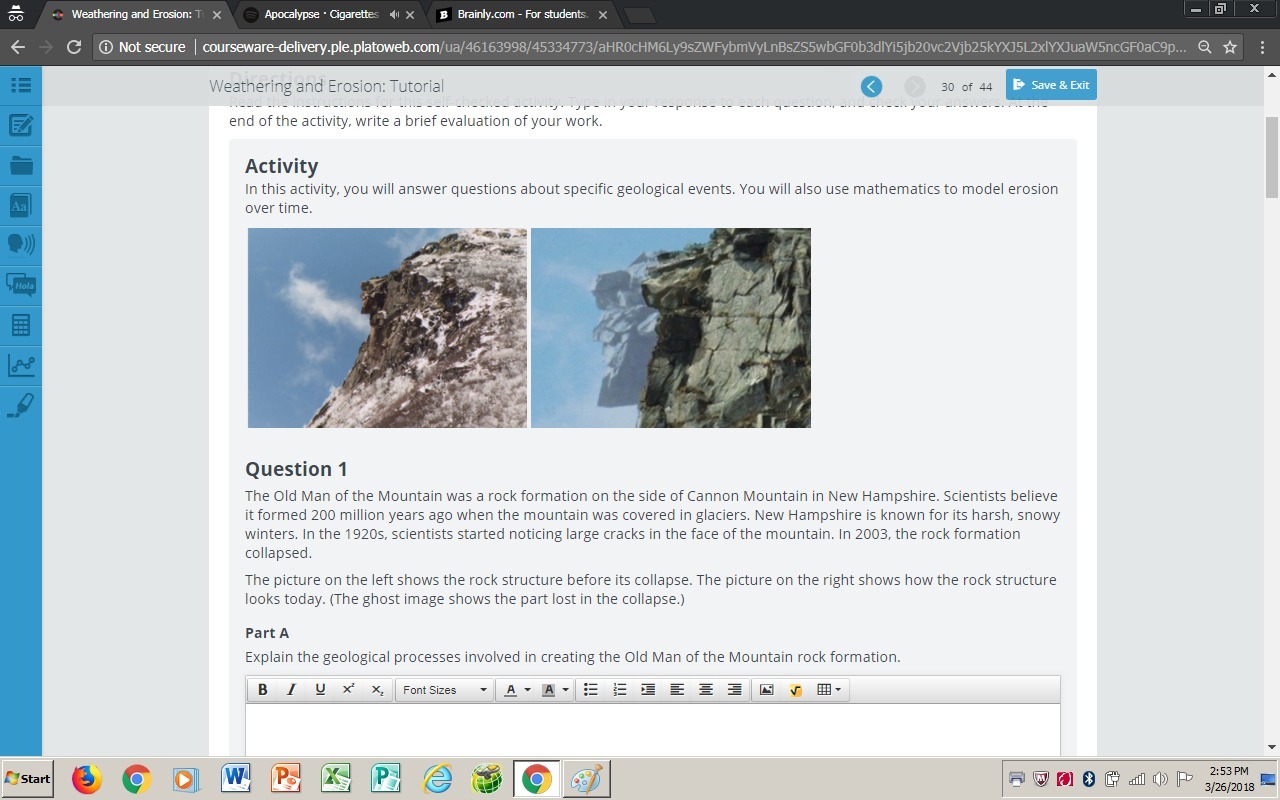Toggle superscript in the editor toolbar
Screen dimensions: 1280x800
coord(348,690)
